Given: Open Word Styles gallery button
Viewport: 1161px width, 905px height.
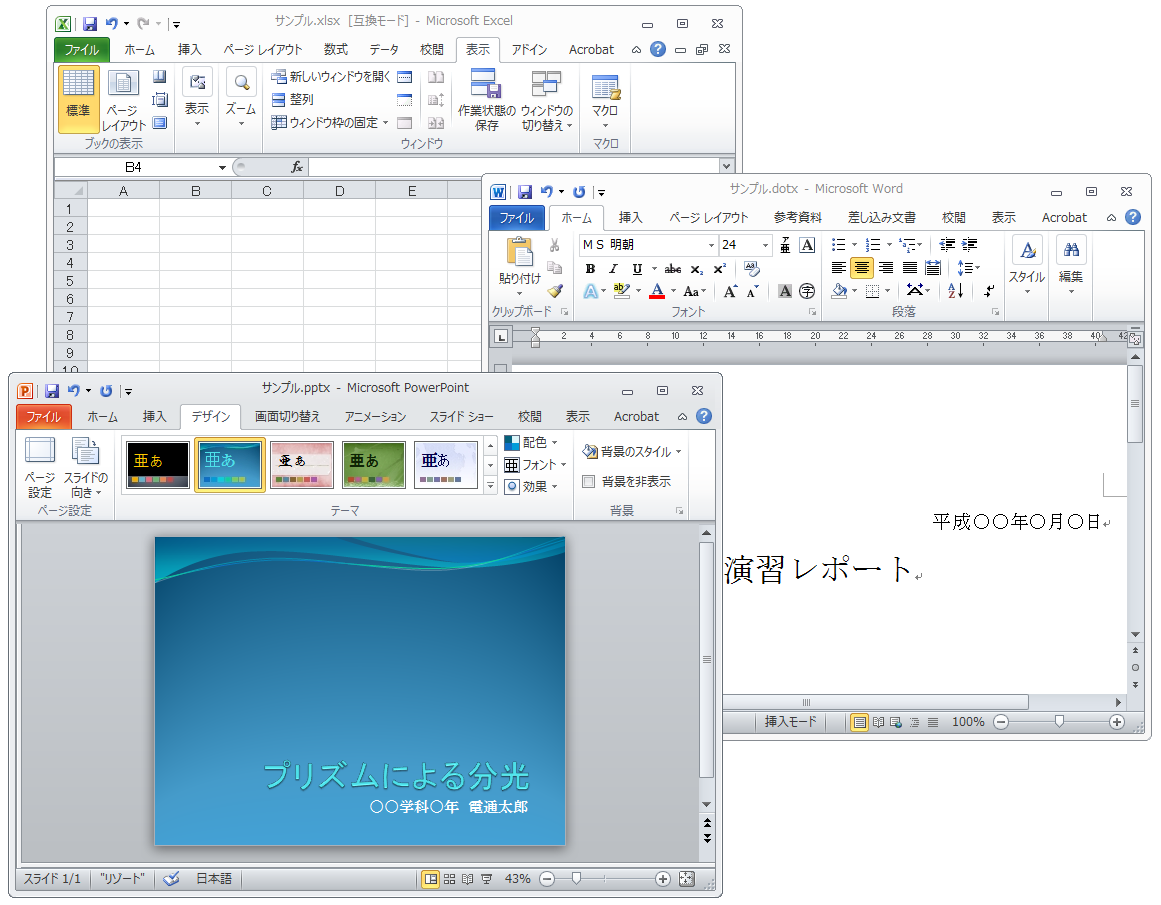Looking at the screenshot, I should [1027, 266].
